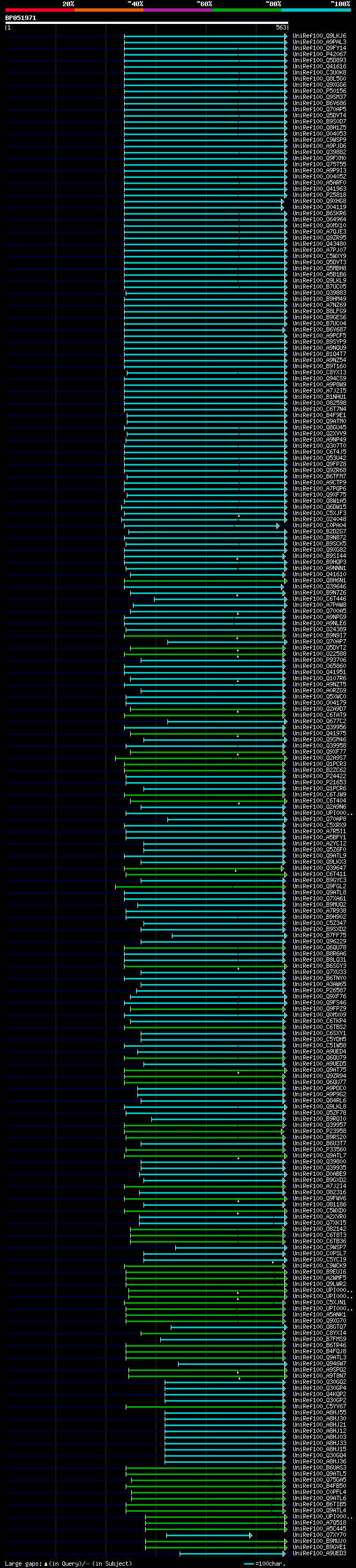
Task: Select label UniRef100_O64964
Action: tap(319, 219)
